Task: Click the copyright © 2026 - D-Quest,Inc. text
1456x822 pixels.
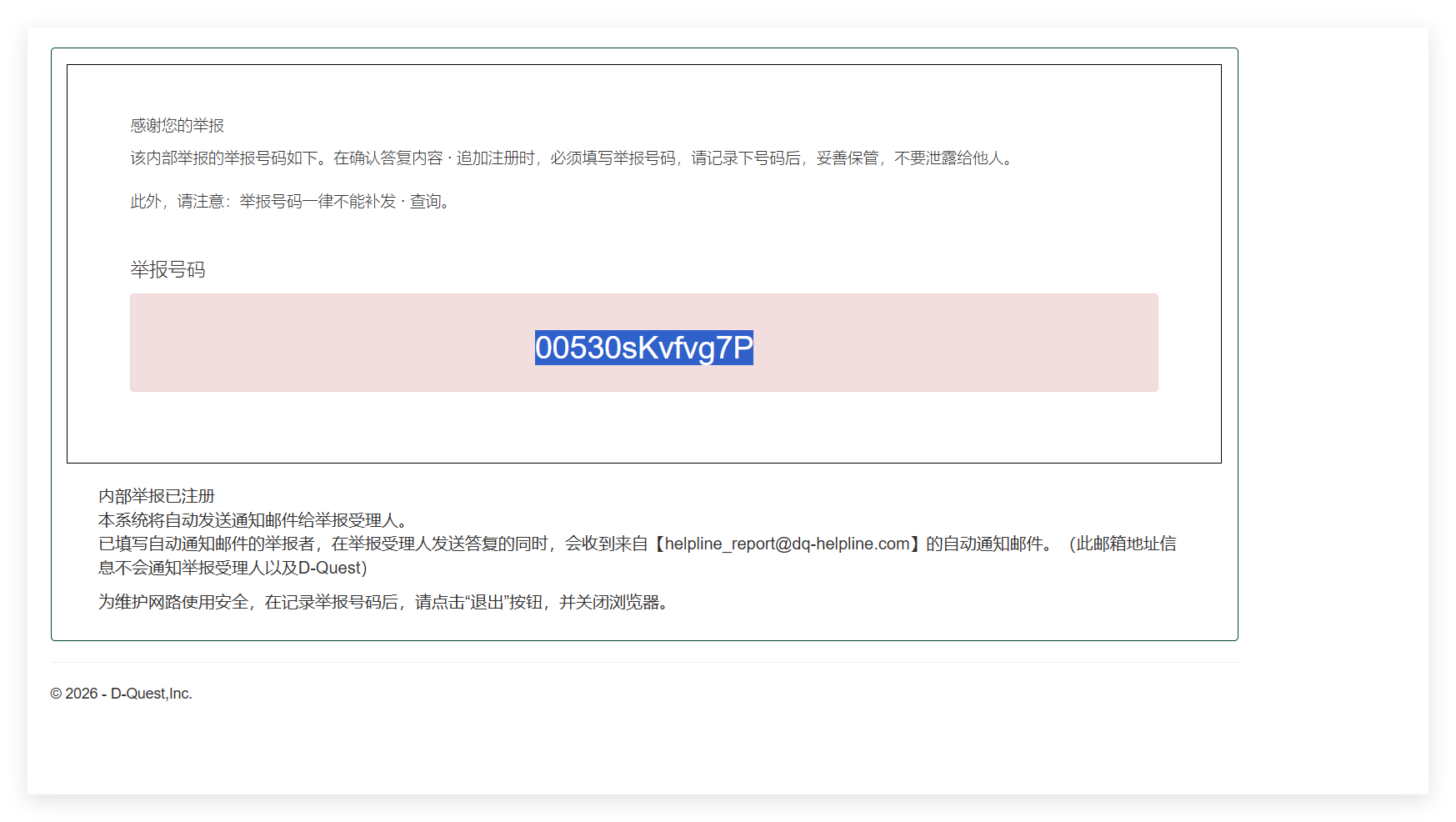Action: coord(122,693)
